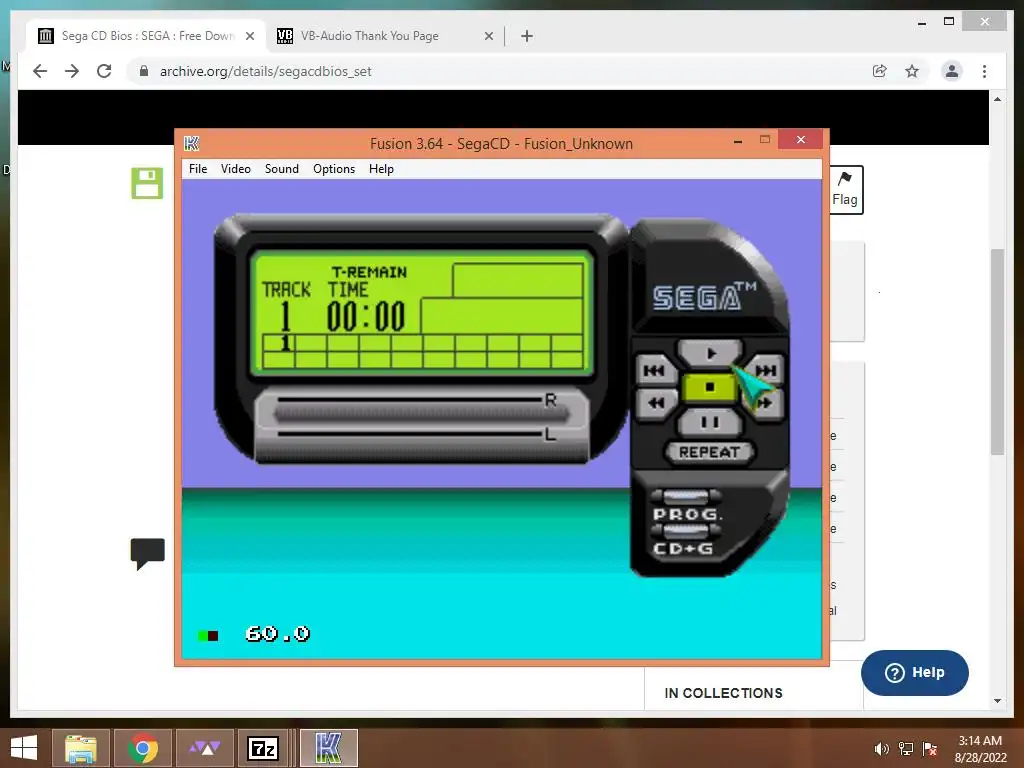Click the page vertical scrollbar thumb
The width and height of the screenshot is (1024, 768).
pos(997,351)
